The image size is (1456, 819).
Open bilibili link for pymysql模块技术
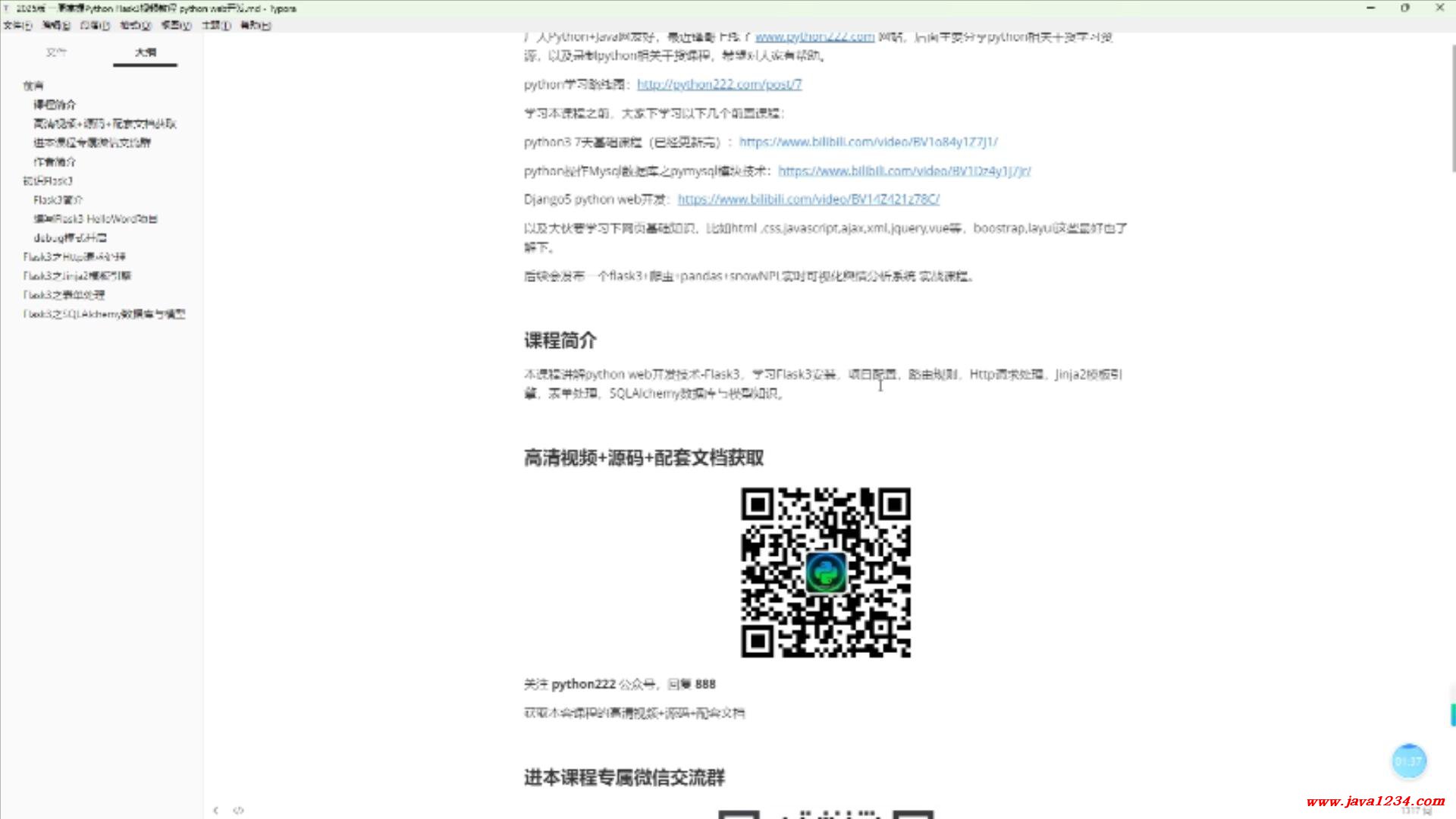point(905,171)
